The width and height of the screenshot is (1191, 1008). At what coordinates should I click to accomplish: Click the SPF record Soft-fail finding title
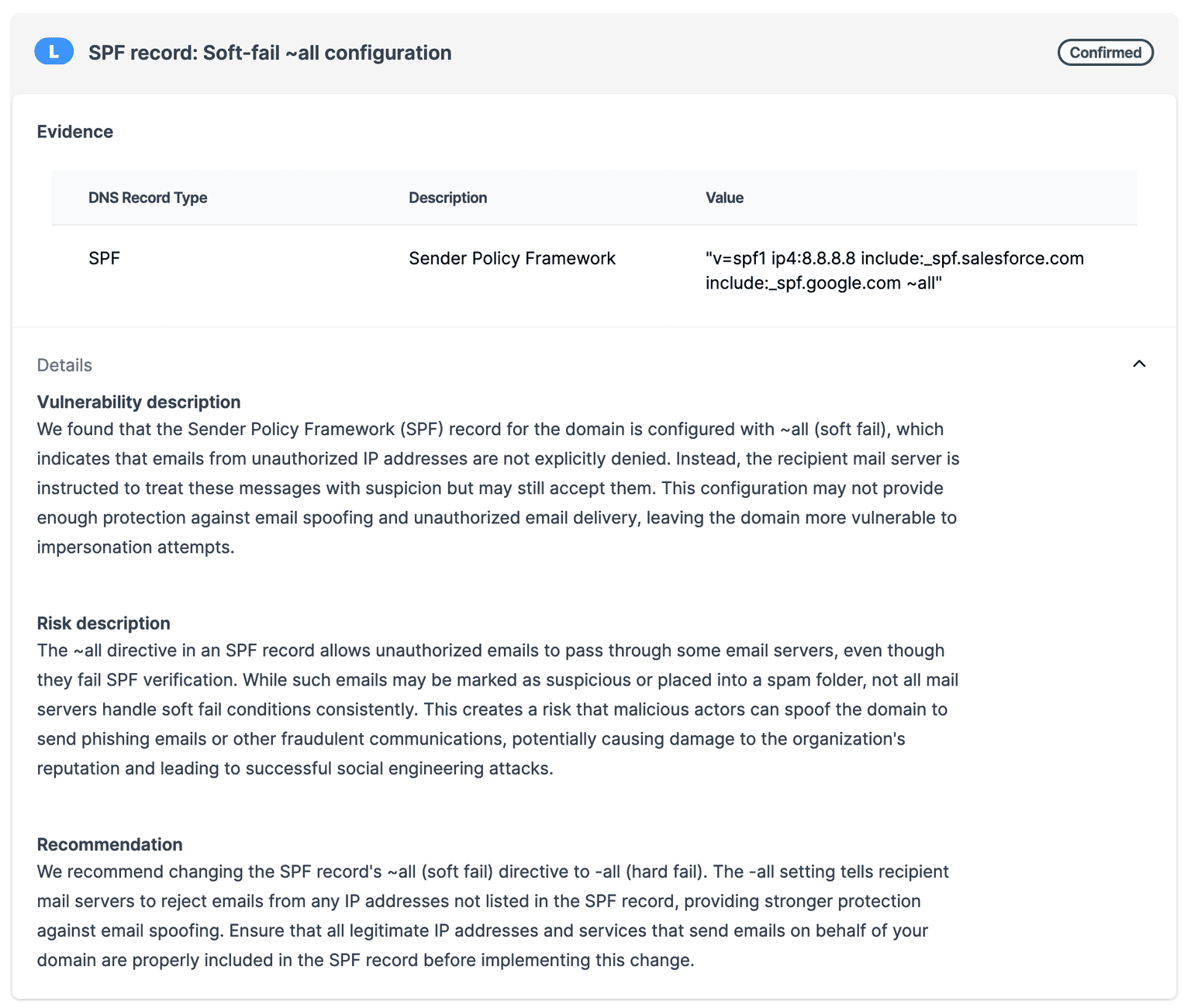tap(270, 53)
